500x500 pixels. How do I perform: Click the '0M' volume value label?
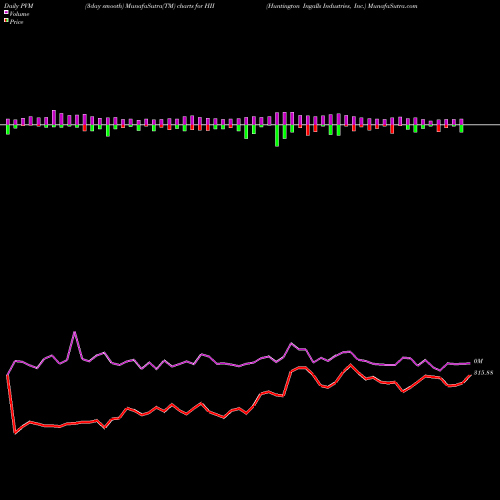478,361
